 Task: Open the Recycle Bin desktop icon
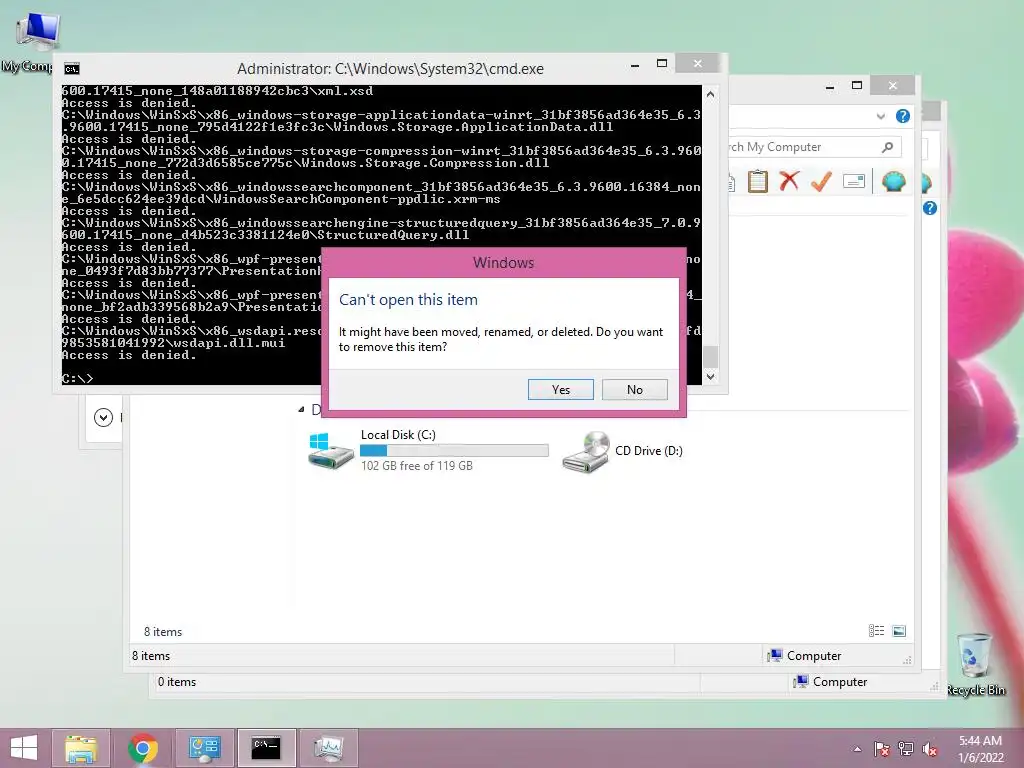point(975,664)
